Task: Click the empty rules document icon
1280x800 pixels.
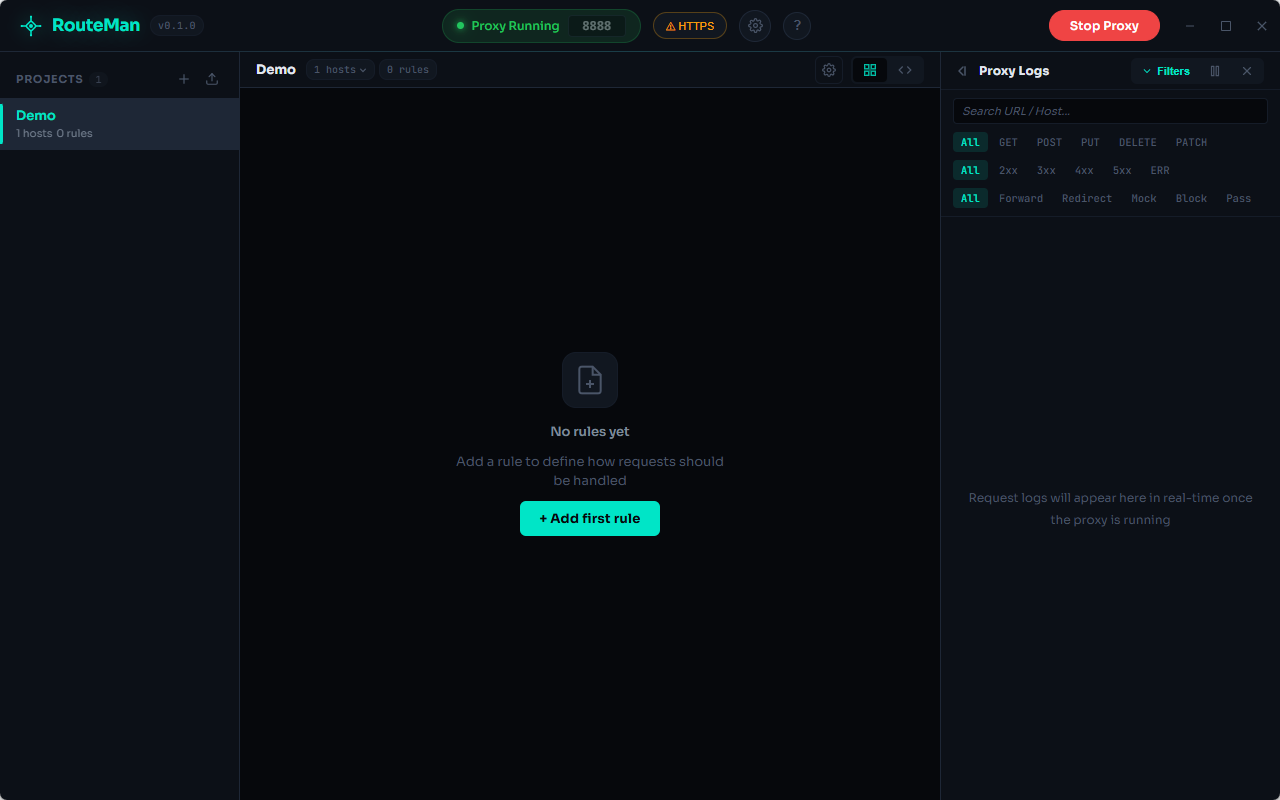Action: click(590, 380)
